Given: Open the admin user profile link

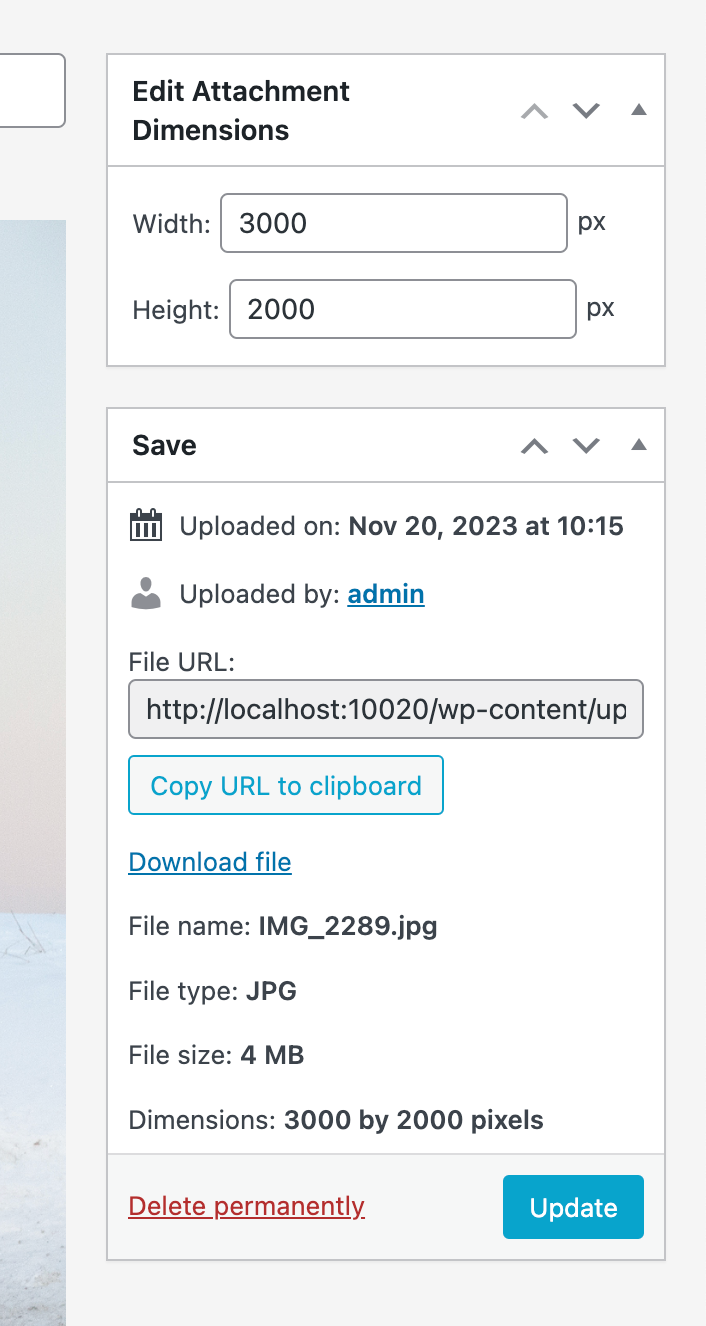Looking at the screenshot, I should coord(386,593).
